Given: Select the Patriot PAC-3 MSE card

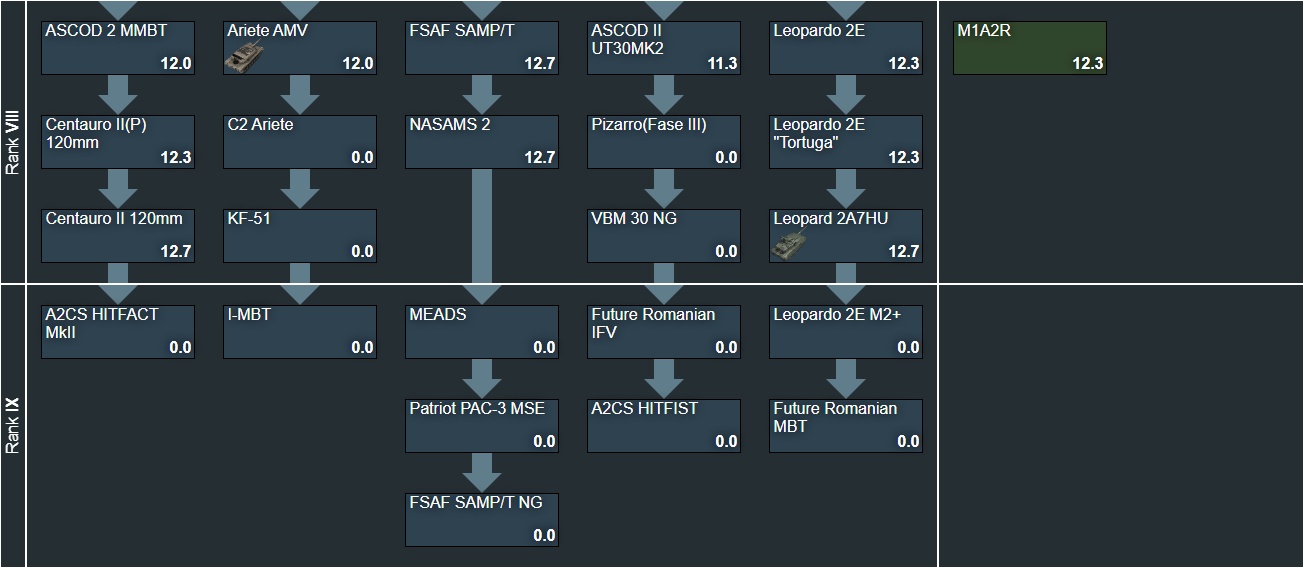Looking at the screenshot, I should 482,425.
